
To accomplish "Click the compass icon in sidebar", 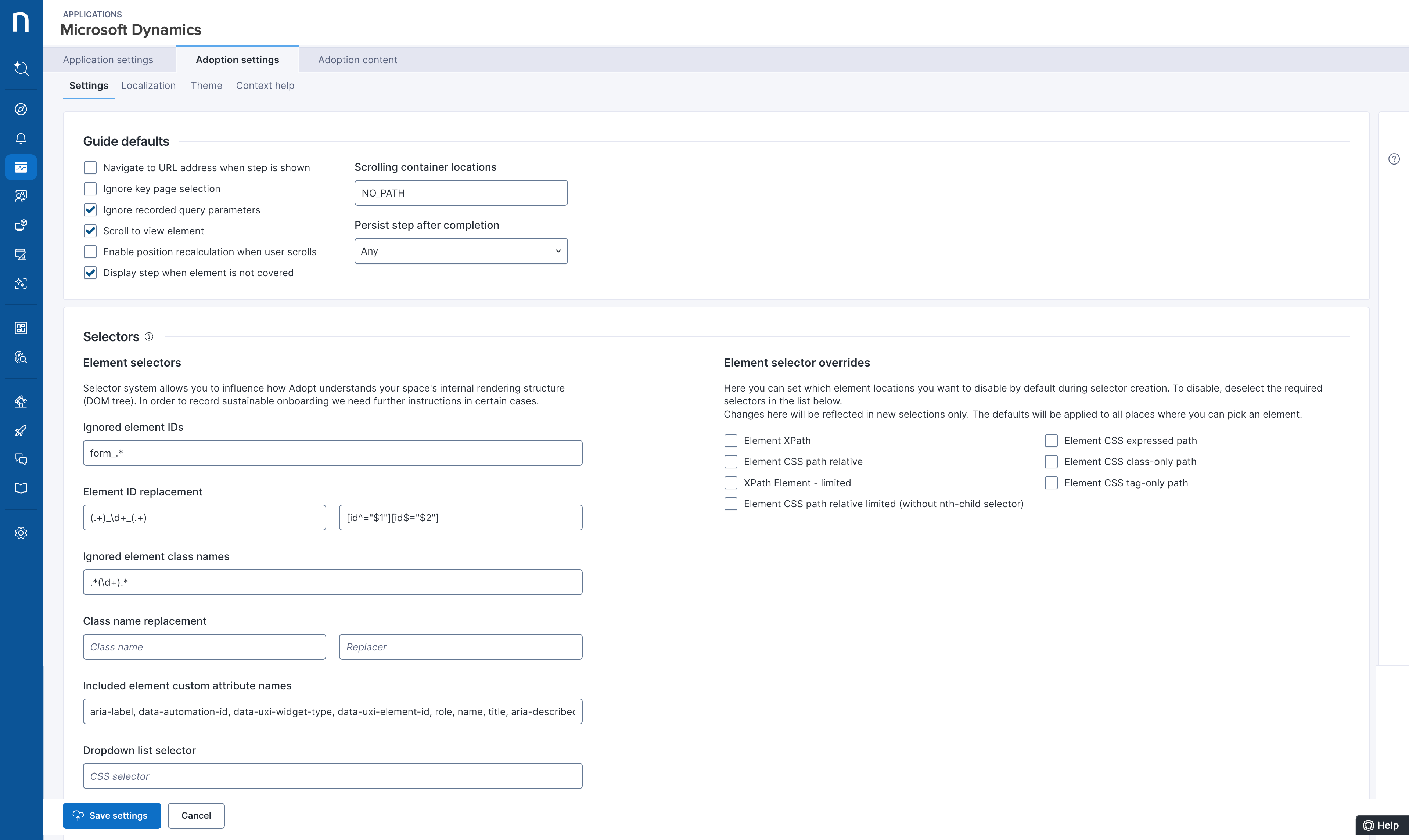I will [21, 109].
